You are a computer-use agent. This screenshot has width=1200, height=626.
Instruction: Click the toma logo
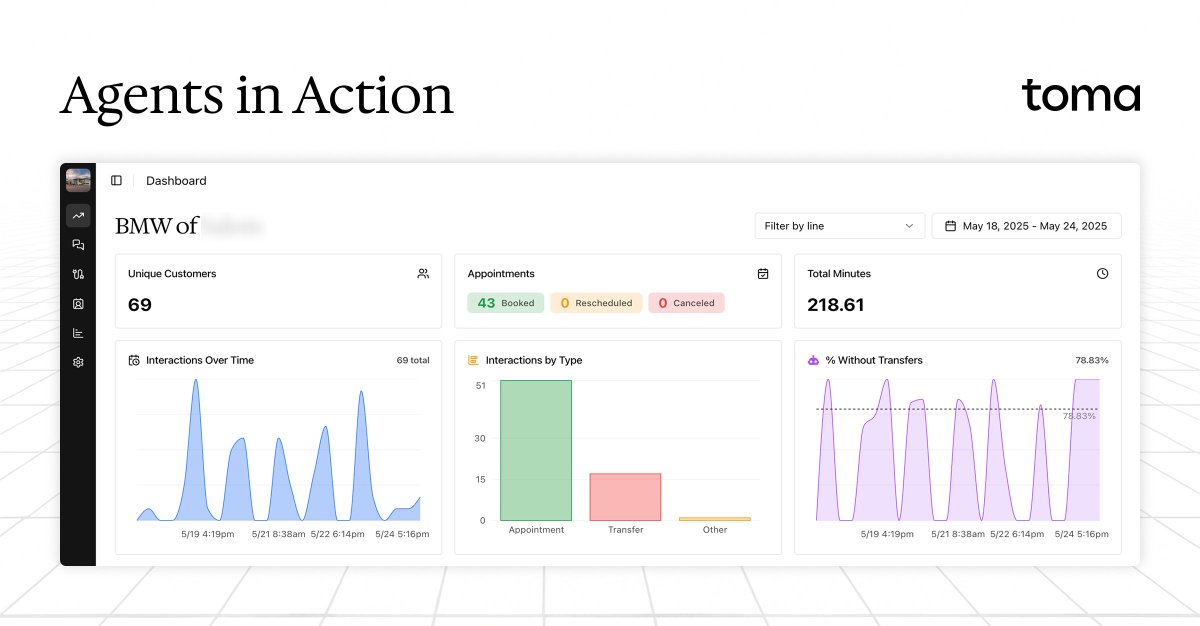pyautogui.click(x=1081, y=96)
